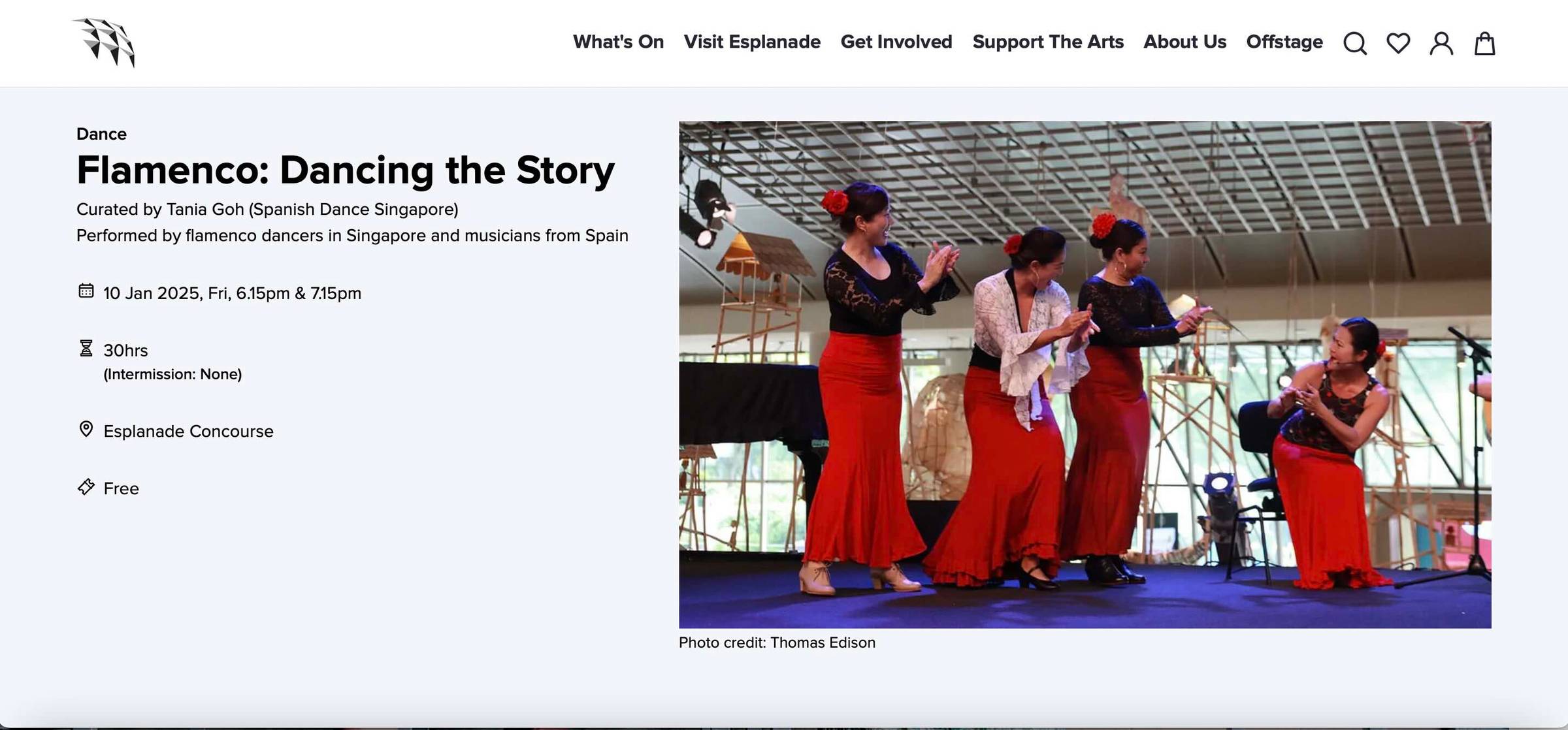
Task: Open the Support The Arts menu
Action: pos(1048,42)
